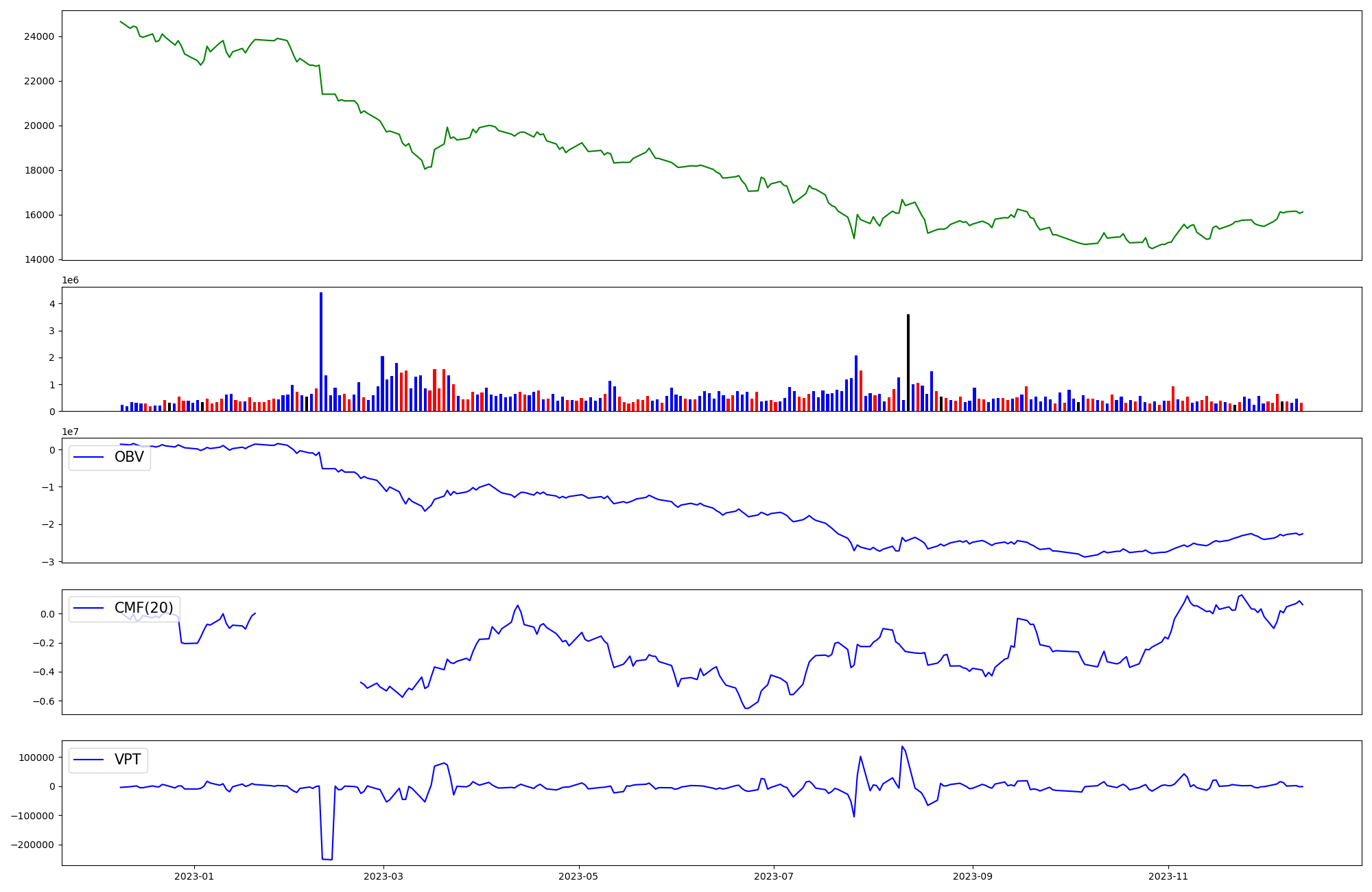Click the 1e6 multiplier above volume chart
This screenshot has width=1372, height=892.
point(70,281)
